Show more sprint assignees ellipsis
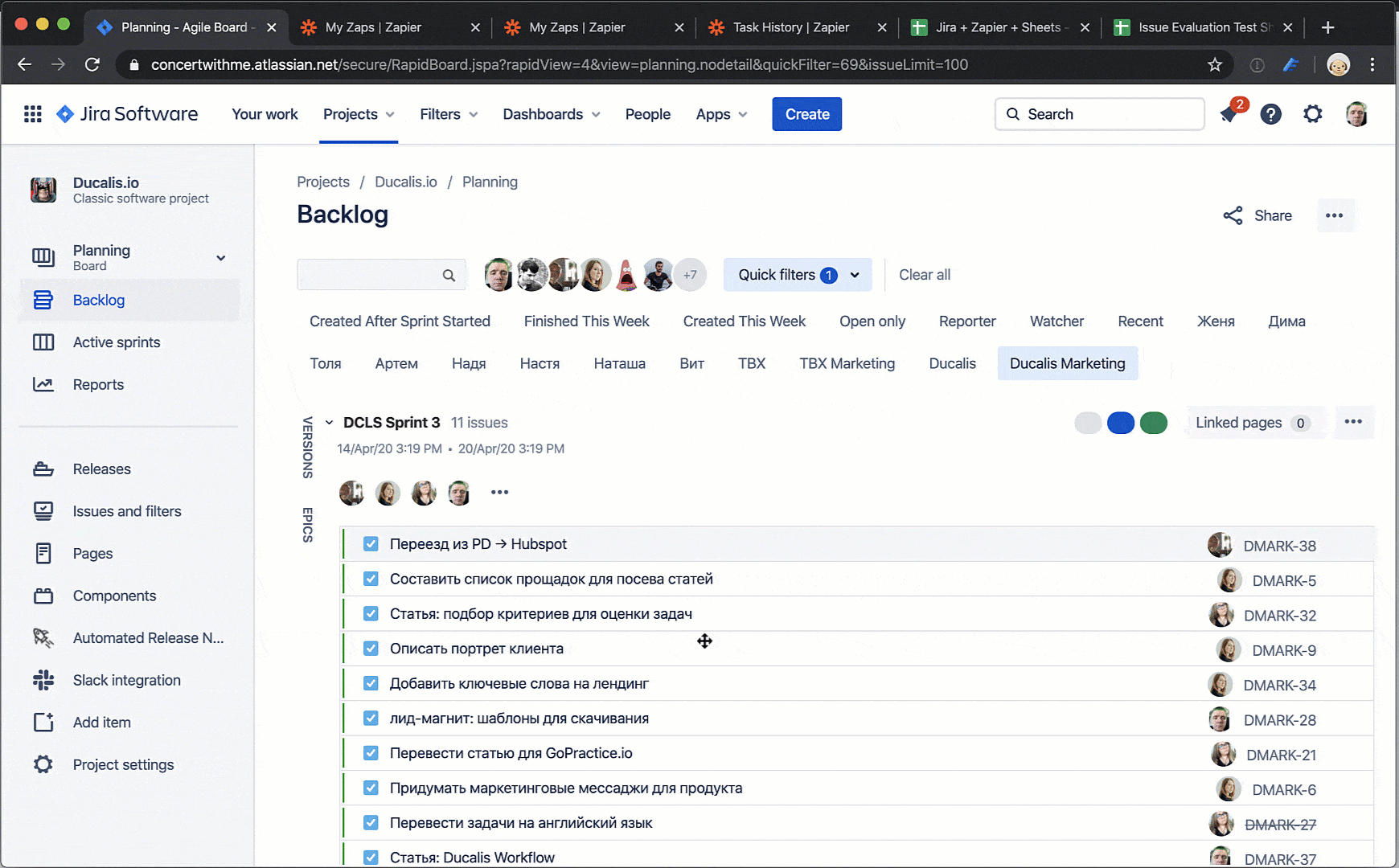This screenshot has width=1399, height=868. click(499, 492)
